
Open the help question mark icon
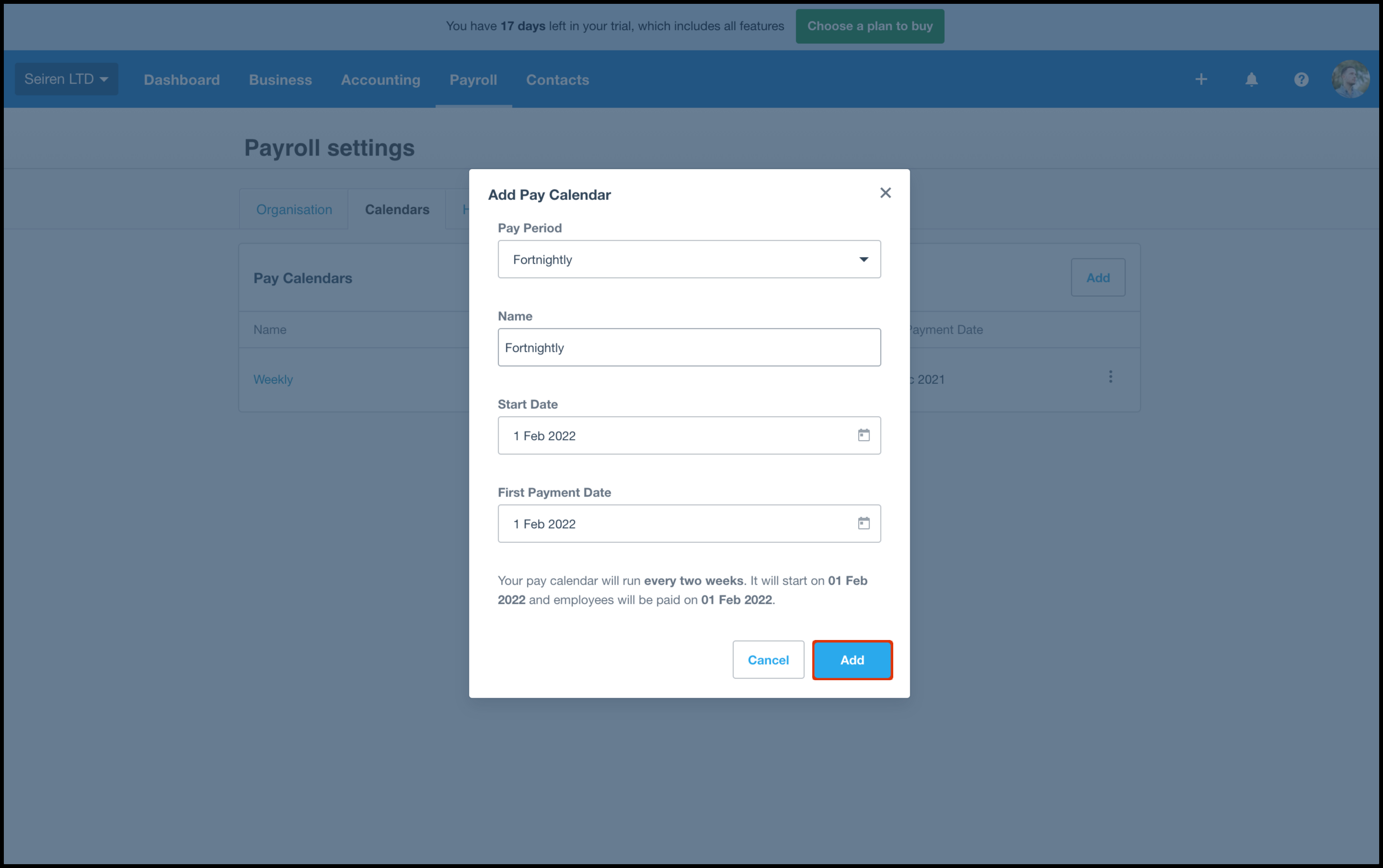pyautogui.click(x=1301, y=80)
